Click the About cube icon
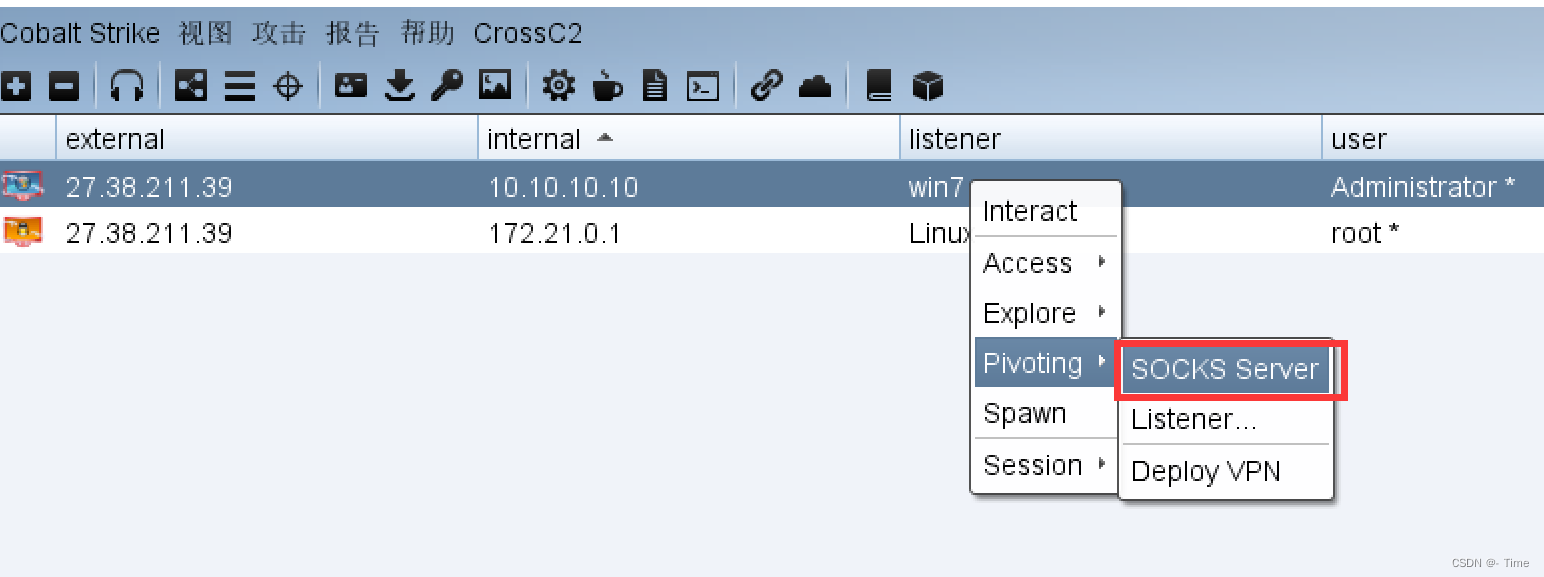This screenshot has width=1544, height=577. pyautogui.click(x=927, y=86)
